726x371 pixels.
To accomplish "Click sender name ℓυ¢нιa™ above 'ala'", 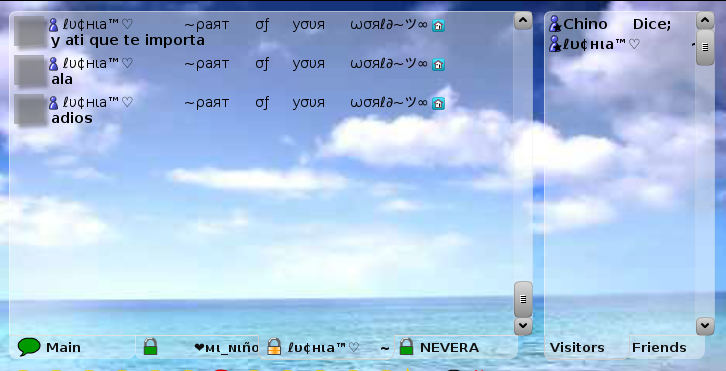I will pos(98,63).
